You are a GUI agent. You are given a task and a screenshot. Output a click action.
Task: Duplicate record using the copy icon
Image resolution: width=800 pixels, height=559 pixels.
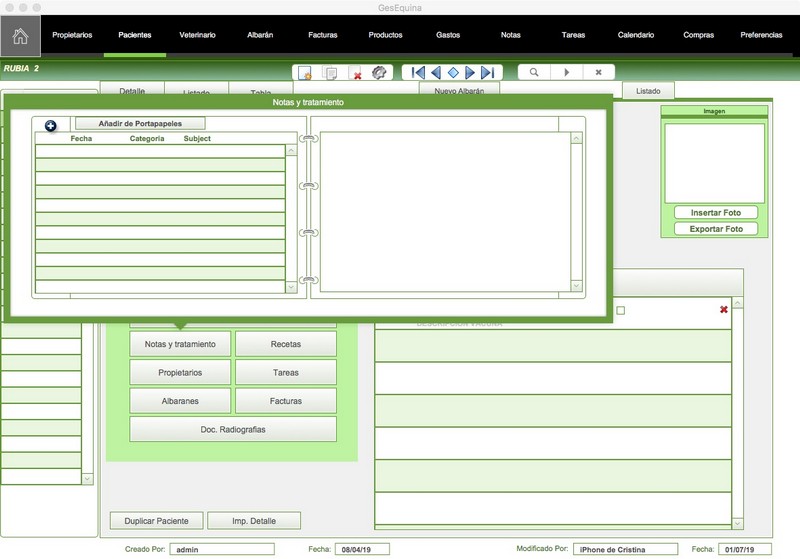pyautogui.click(x=331, y=73)
